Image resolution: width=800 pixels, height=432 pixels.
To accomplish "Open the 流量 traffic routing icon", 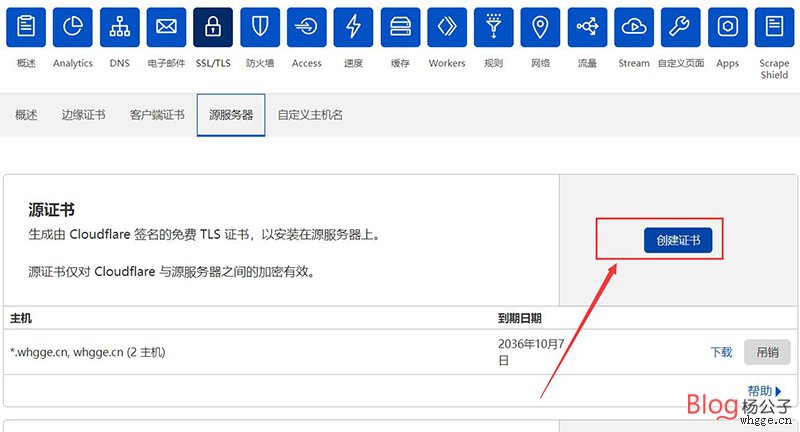I will coord(587,27).
